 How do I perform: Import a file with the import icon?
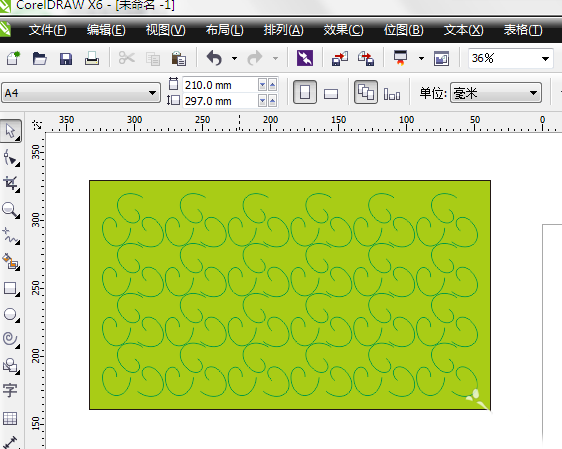click(x=339, y=58)
